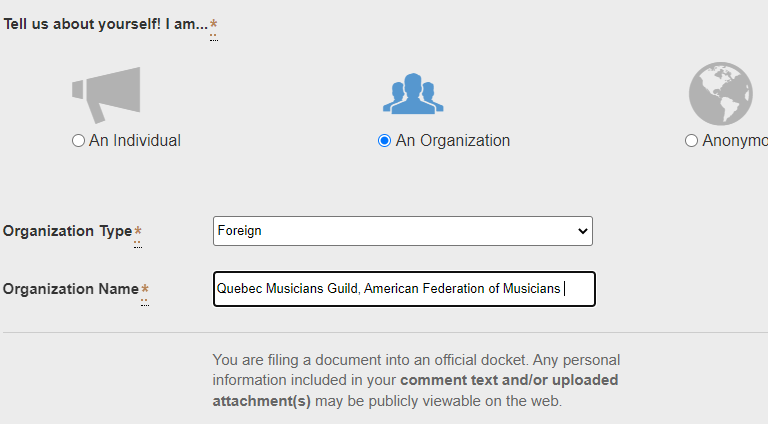Image resolution: width=768 pixels, height=424 pixels.
Task: Click the 'An Individual' label text
Action: point(135,141)
